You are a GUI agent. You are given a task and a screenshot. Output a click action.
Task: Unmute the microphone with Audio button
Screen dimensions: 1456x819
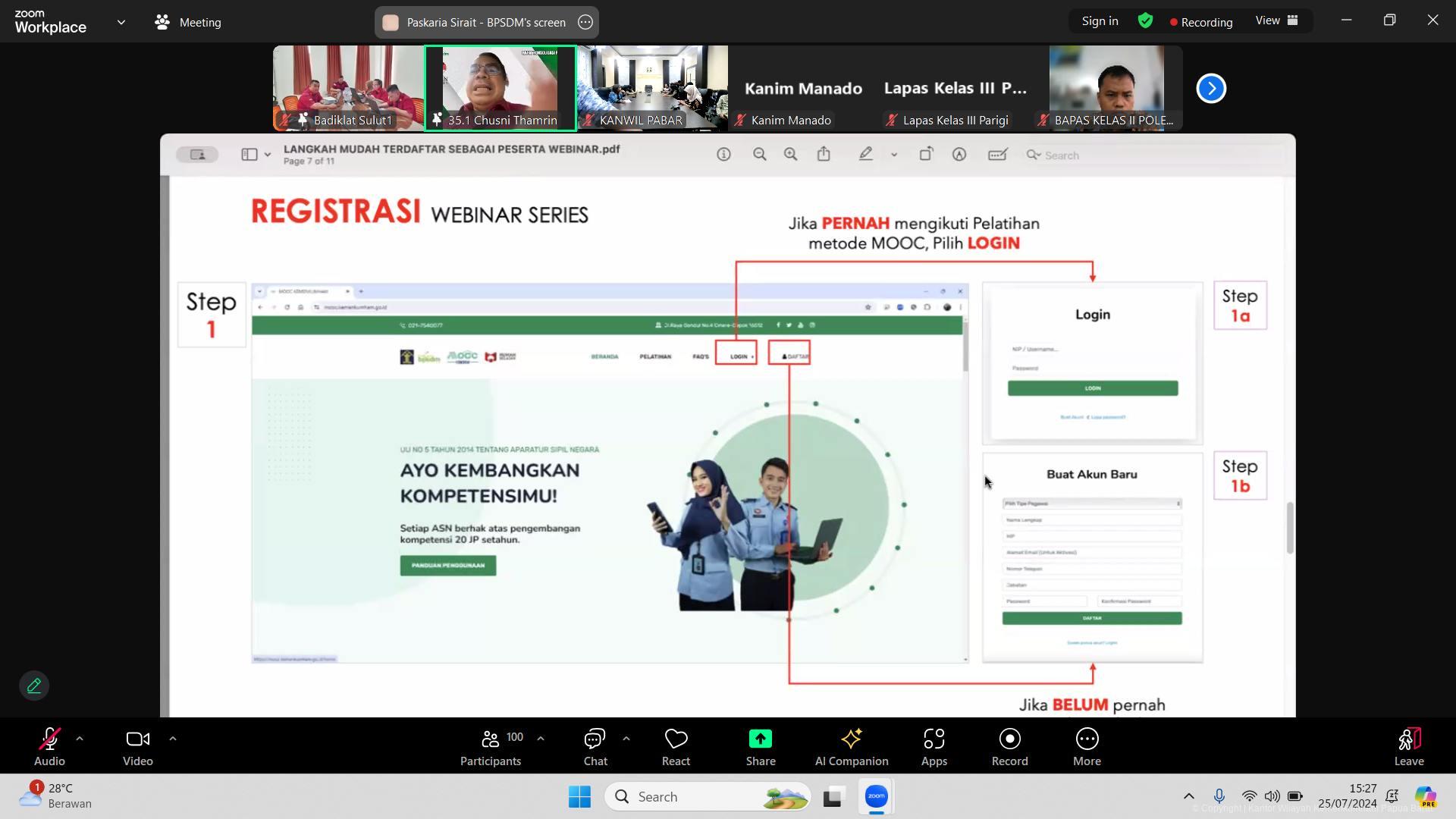click(49, 747)
